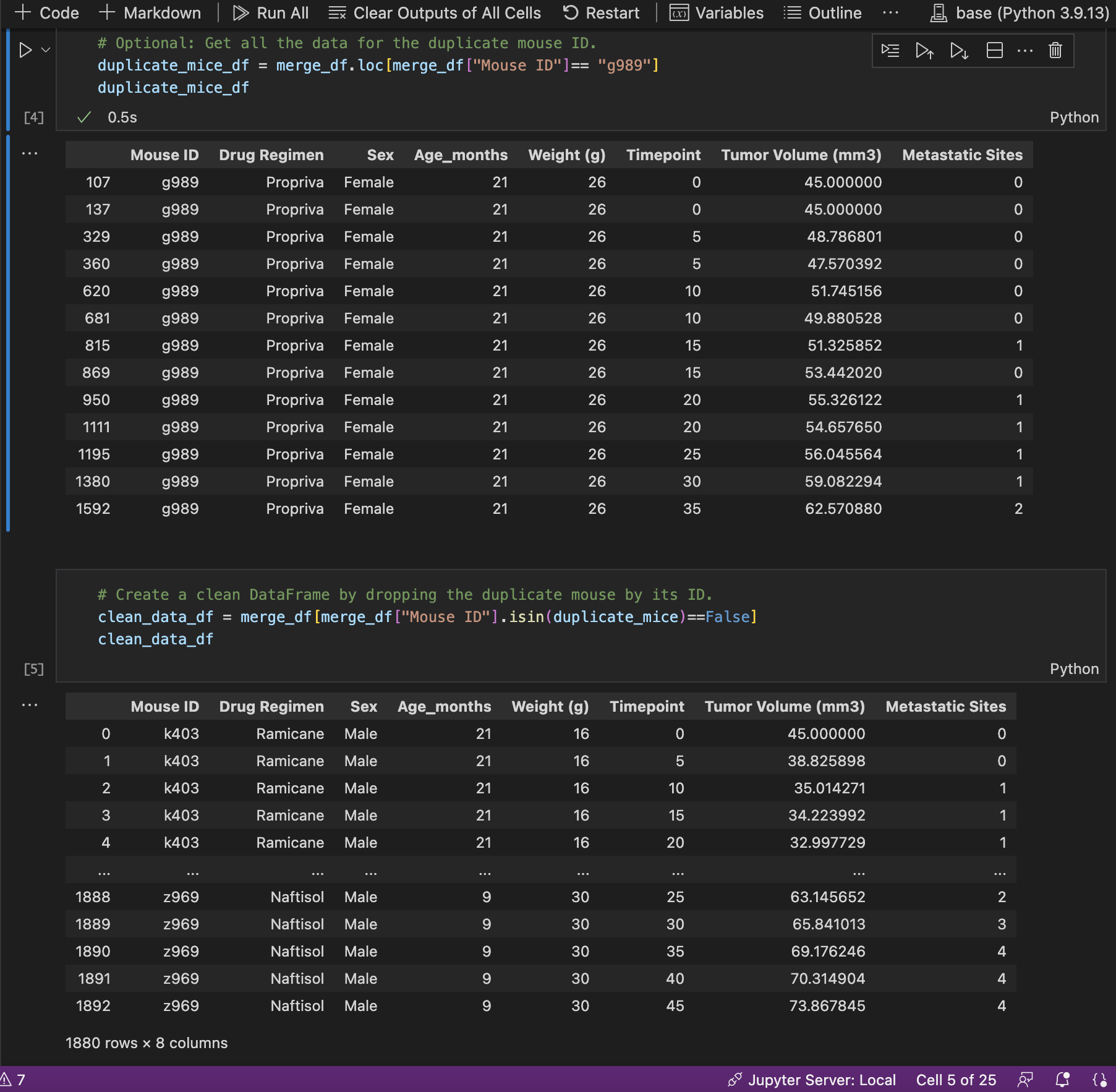Click Jupyter Server: Local in status bar

812,1080
